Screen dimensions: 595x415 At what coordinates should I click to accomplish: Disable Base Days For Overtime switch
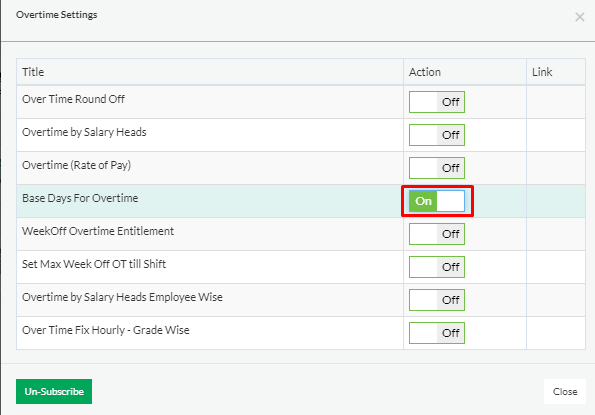pyautogui.click(x=437, y=201)
